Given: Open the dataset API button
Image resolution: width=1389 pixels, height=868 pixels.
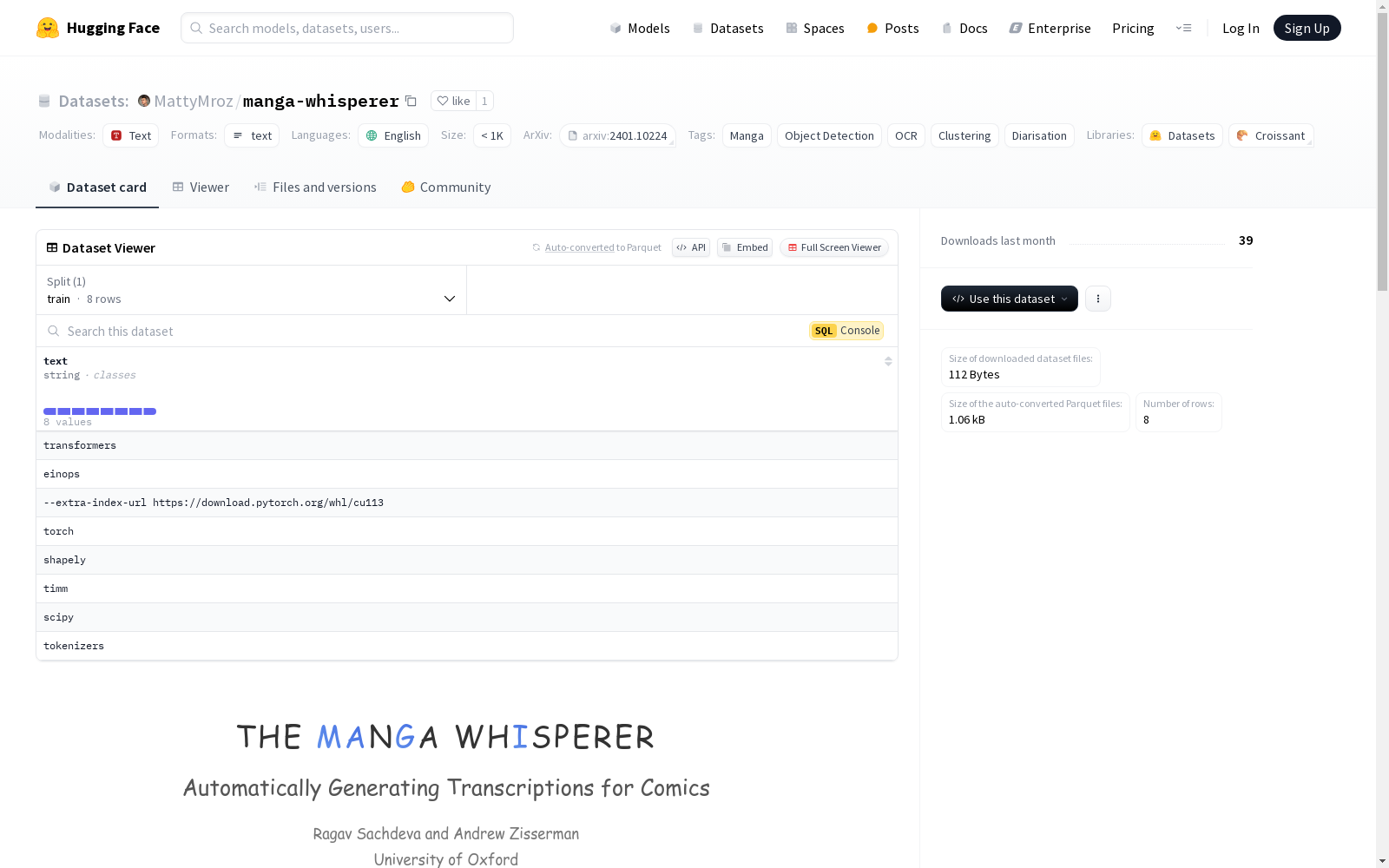Looking at the screenshot, I should [x=691, y=247].
